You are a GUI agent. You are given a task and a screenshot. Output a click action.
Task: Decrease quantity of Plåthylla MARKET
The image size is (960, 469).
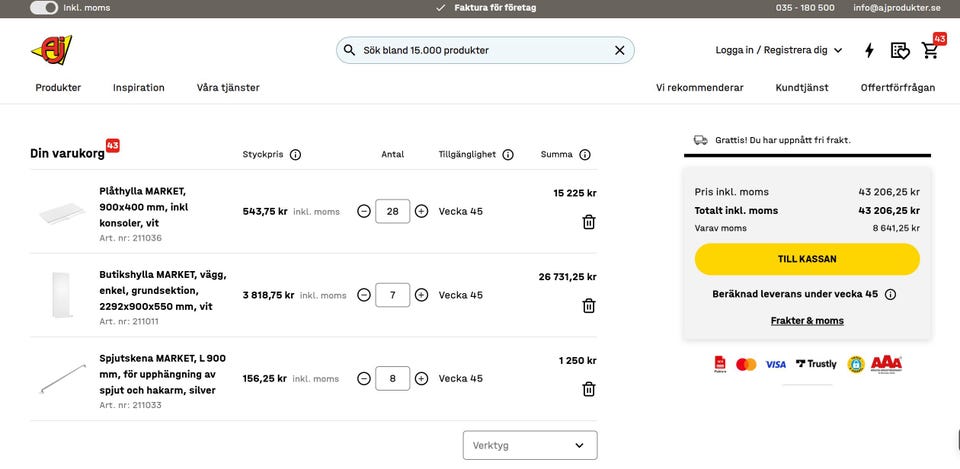364,211
